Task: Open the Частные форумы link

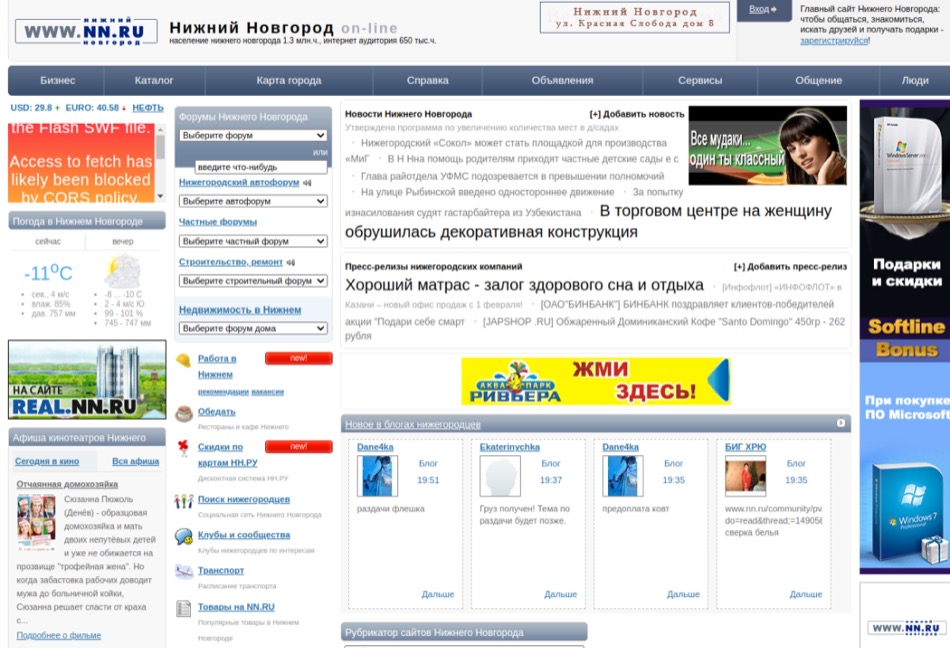Action: (x=218, y=222)
